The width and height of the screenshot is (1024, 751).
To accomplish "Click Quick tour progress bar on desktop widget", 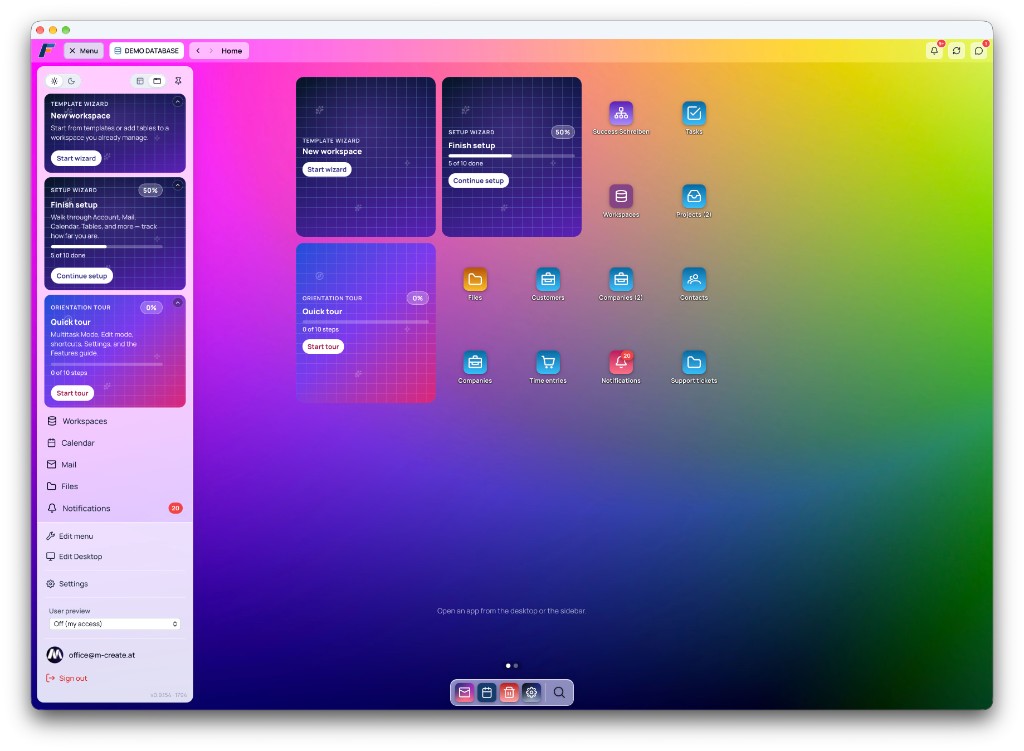I will coord(365,322).
